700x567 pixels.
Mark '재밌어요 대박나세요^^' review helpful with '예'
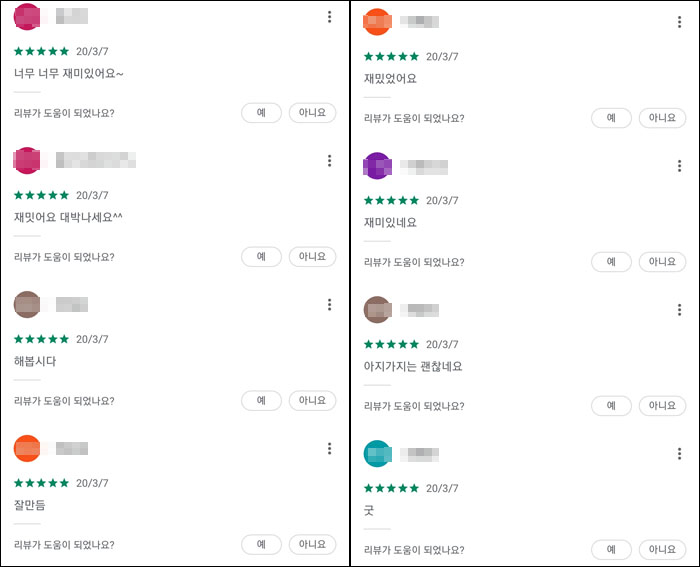coord(261,257)
